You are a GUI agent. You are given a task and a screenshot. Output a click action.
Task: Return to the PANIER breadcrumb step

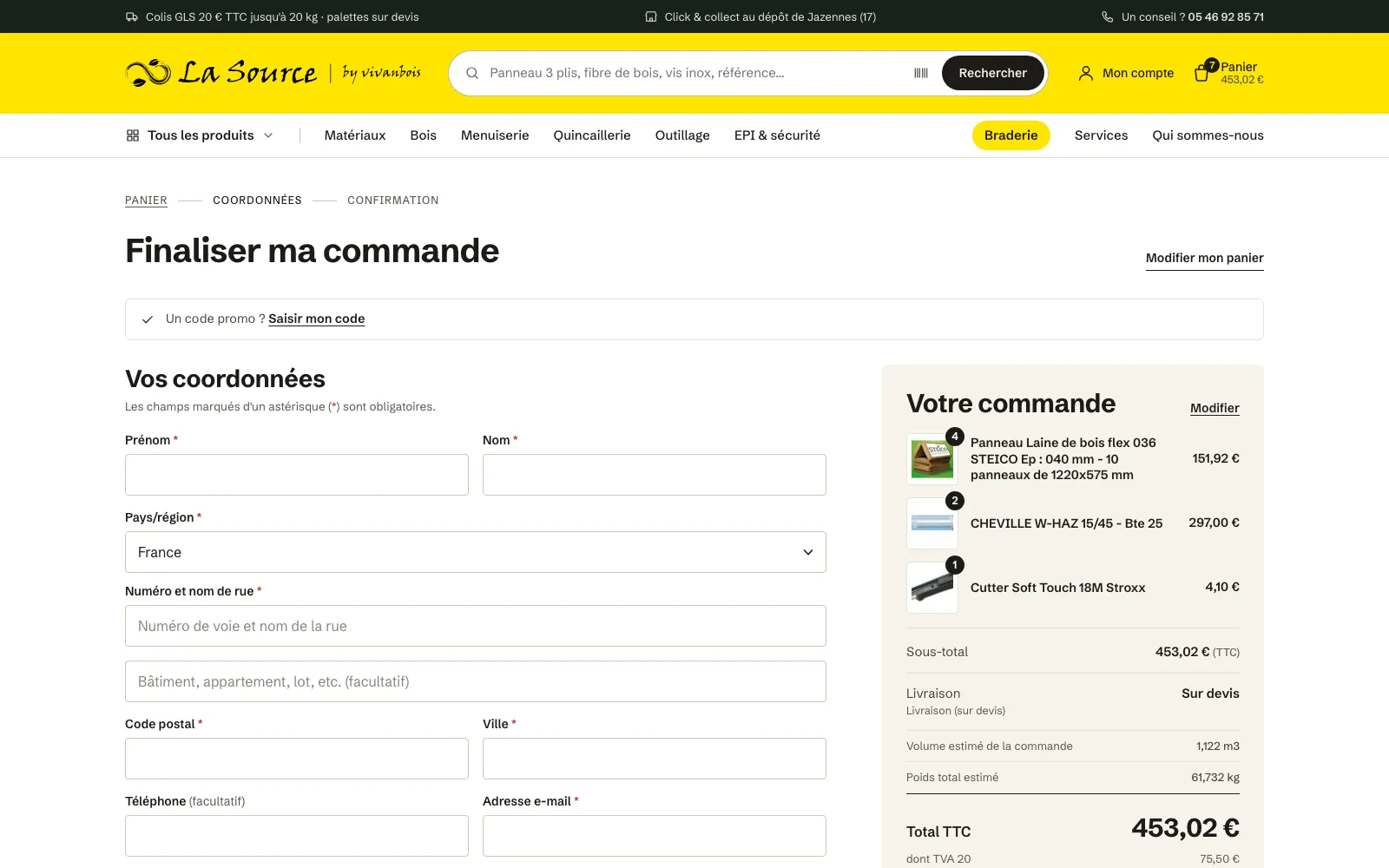click(x=146, y=201)
